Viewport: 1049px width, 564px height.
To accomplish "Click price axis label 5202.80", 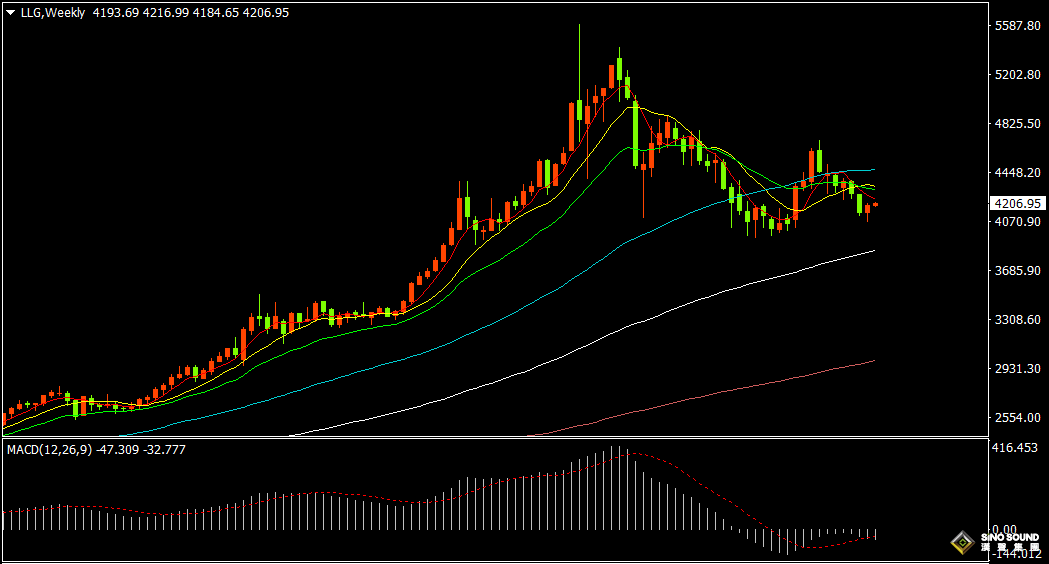I will point(1018,74).
